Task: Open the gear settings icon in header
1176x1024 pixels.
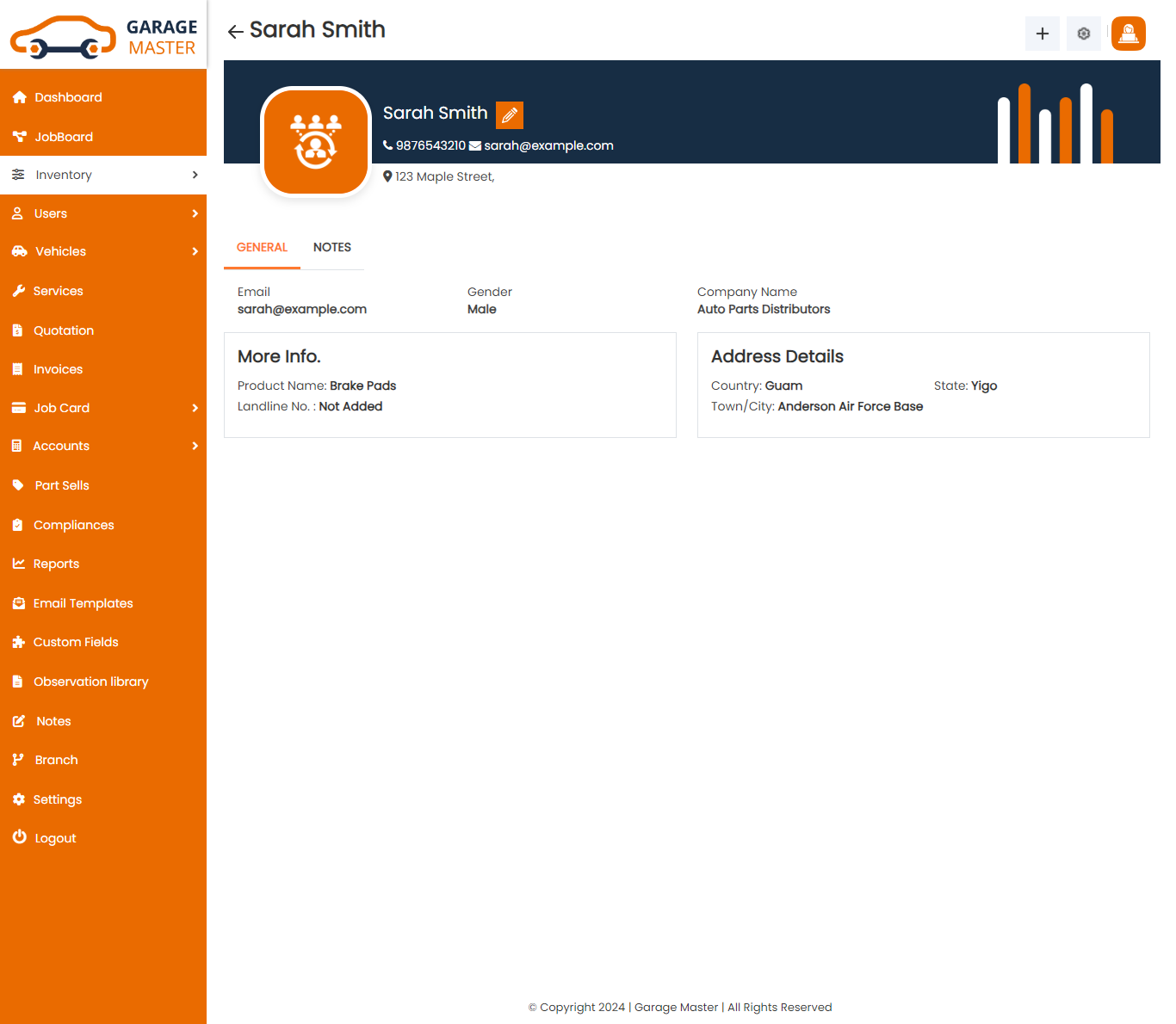Action: [x=1083, y=34]
